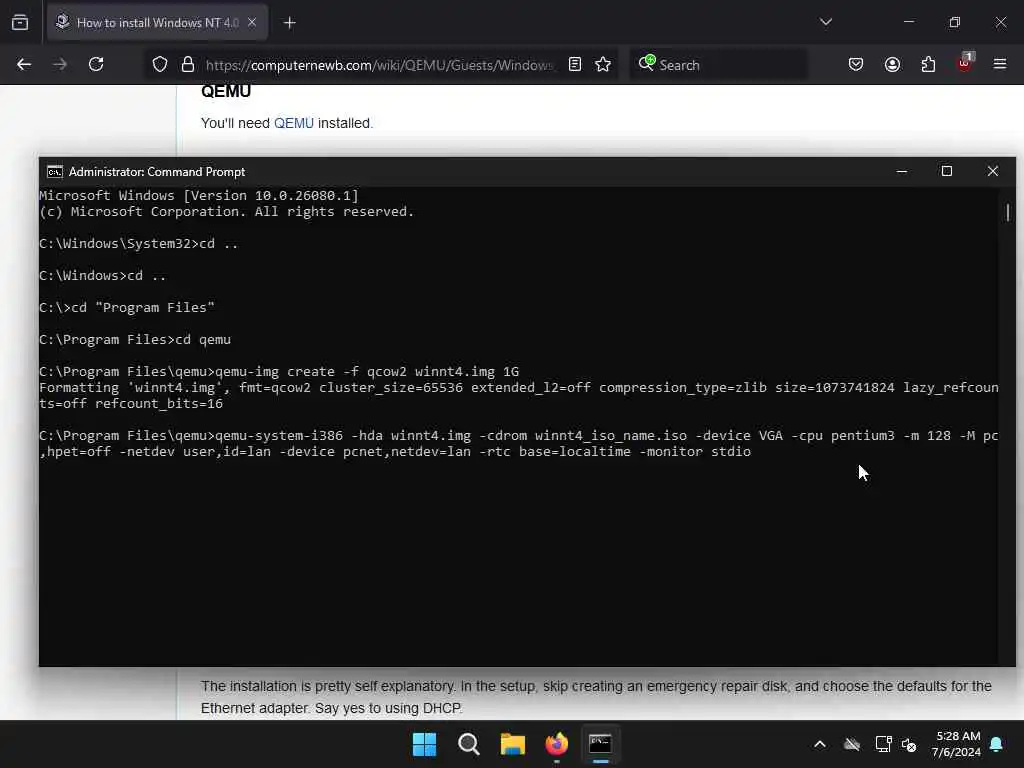Open the Pocket save icon in toolbar
This screenshot has width=1024, height=768.
(x=856, y=64)
